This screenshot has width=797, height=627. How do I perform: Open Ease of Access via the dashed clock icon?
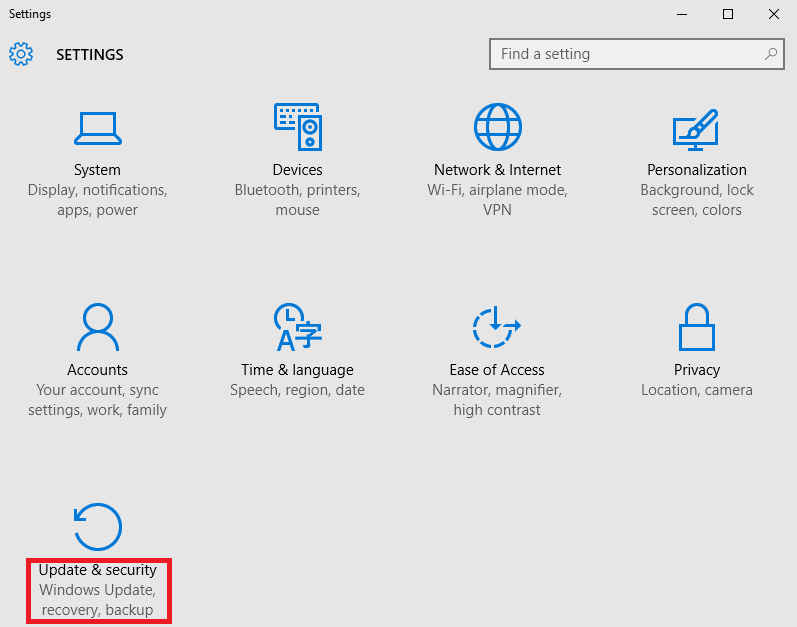pos(497,327)
